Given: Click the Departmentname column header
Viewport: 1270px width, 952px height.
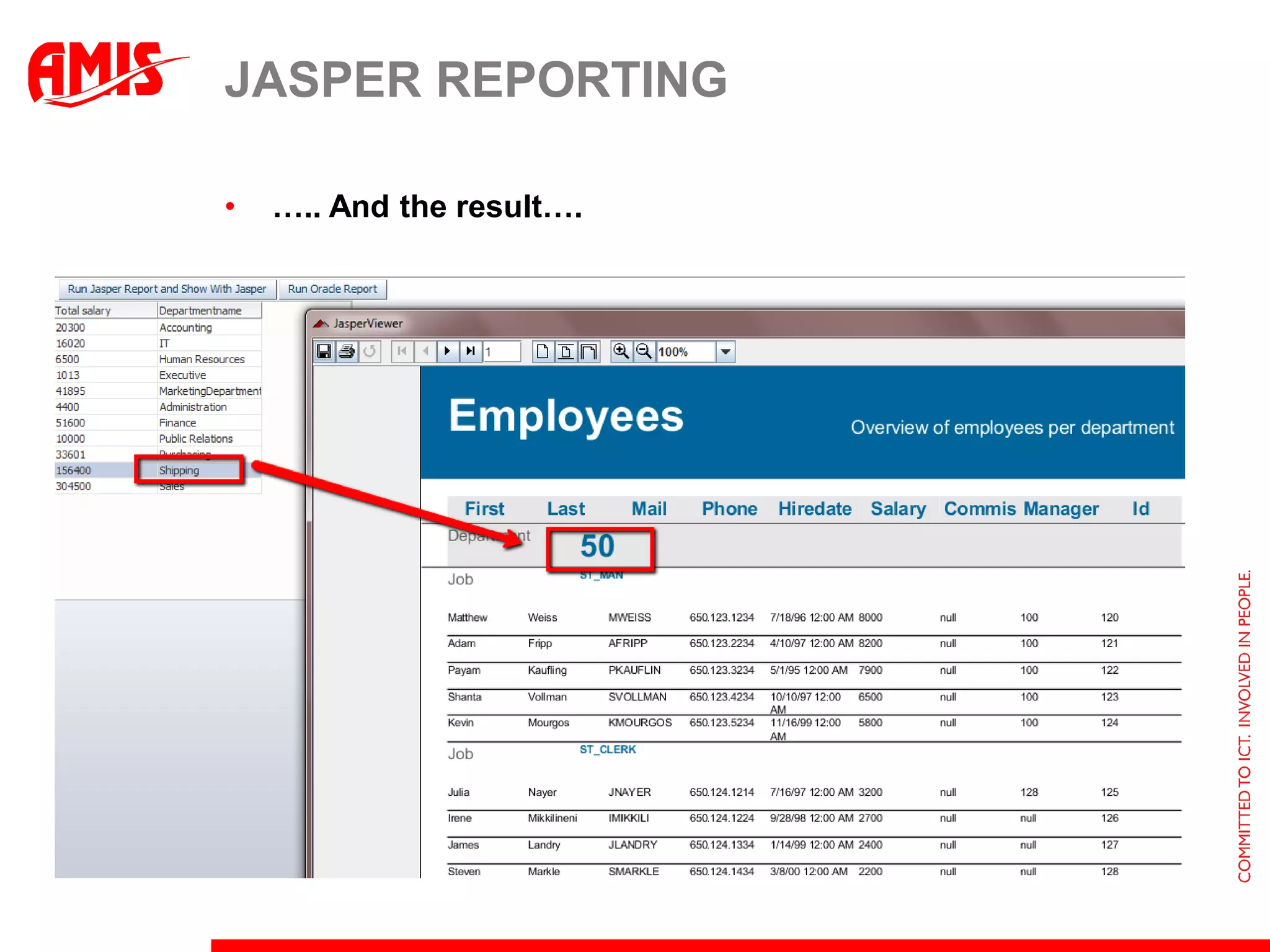Looking at the screenshot, I should [x=210, y=311].
